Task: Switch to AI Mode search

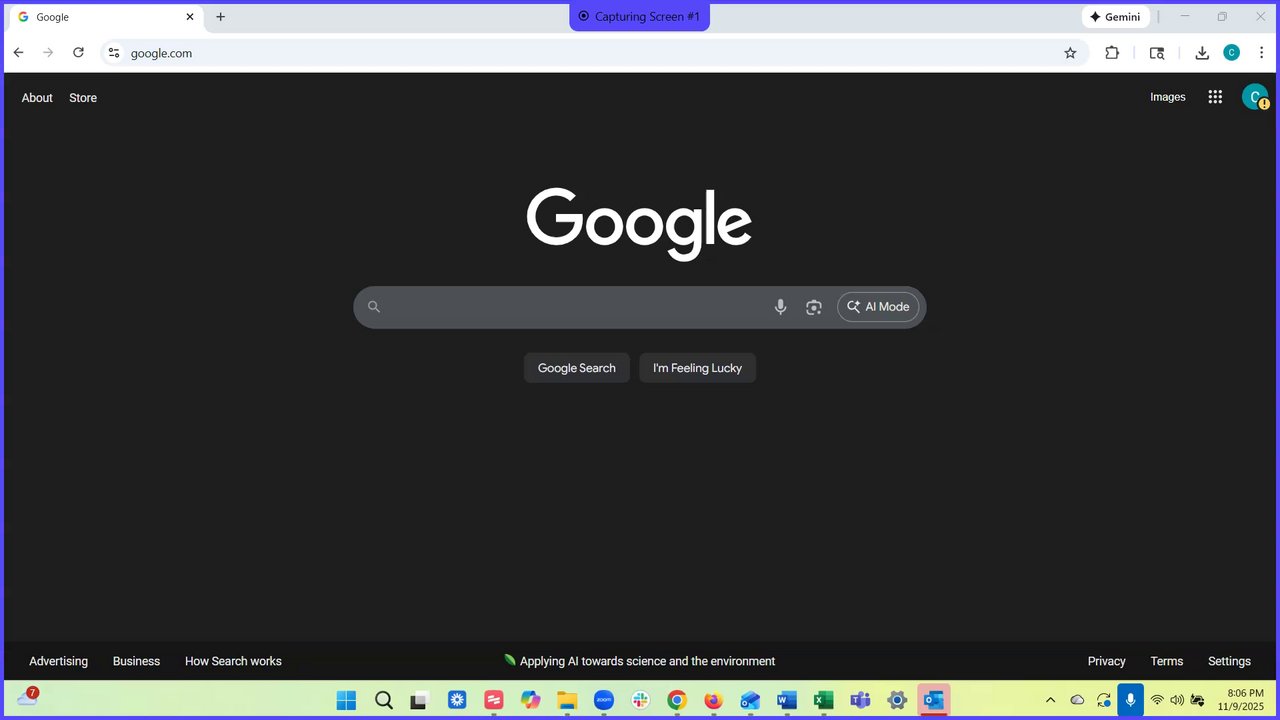Action: pos(878,307)
